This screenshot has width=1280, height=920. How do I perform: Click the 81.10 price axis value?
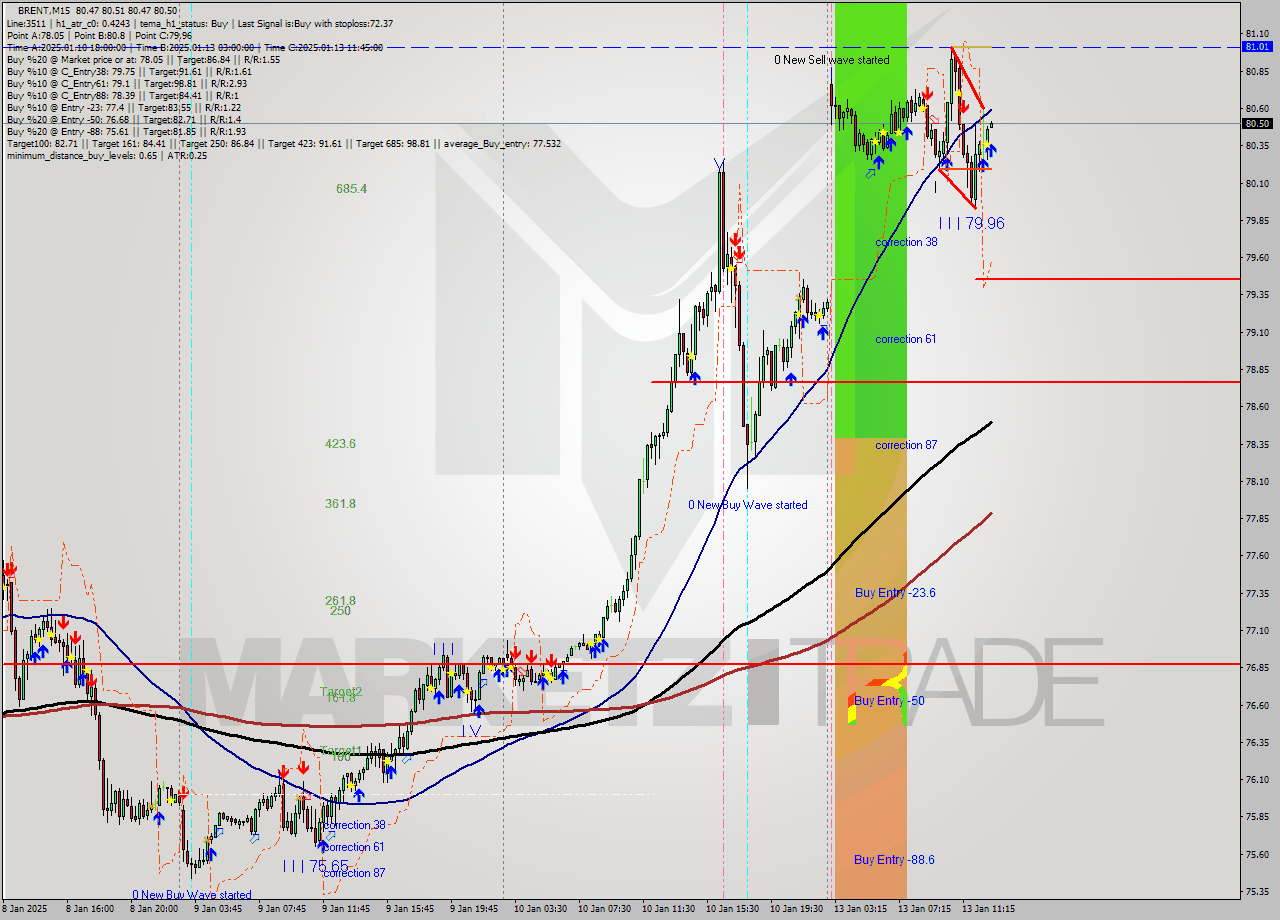pos(1257,34)
